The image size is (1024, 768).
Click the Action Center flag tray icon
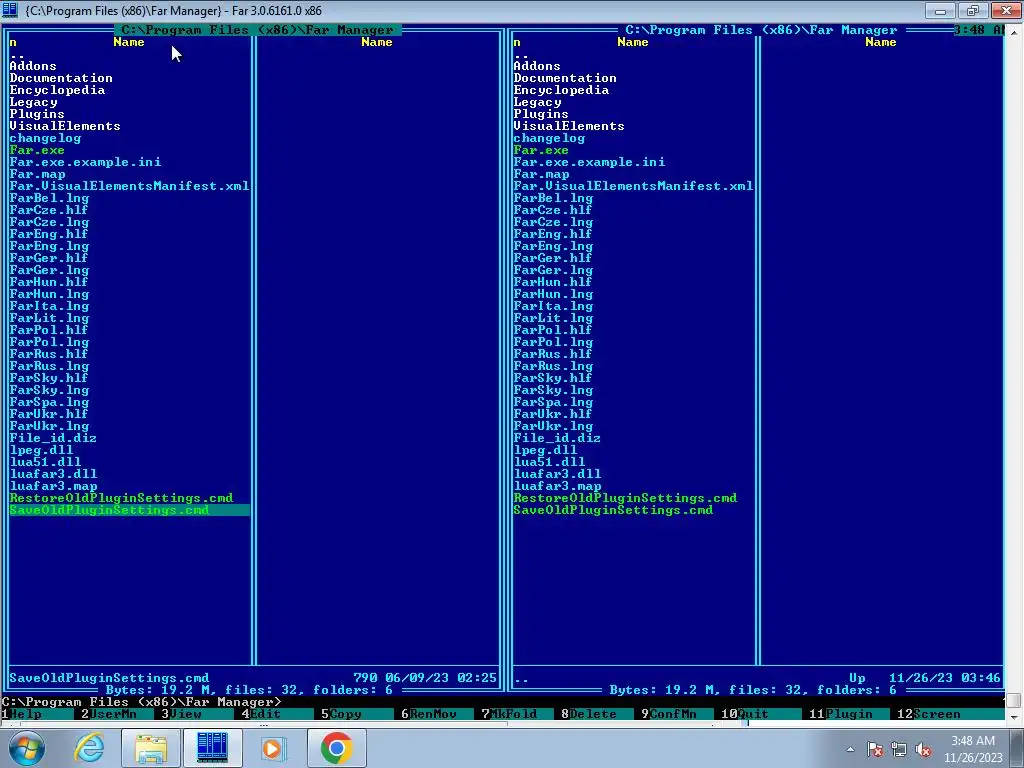(x=875, y=749)
